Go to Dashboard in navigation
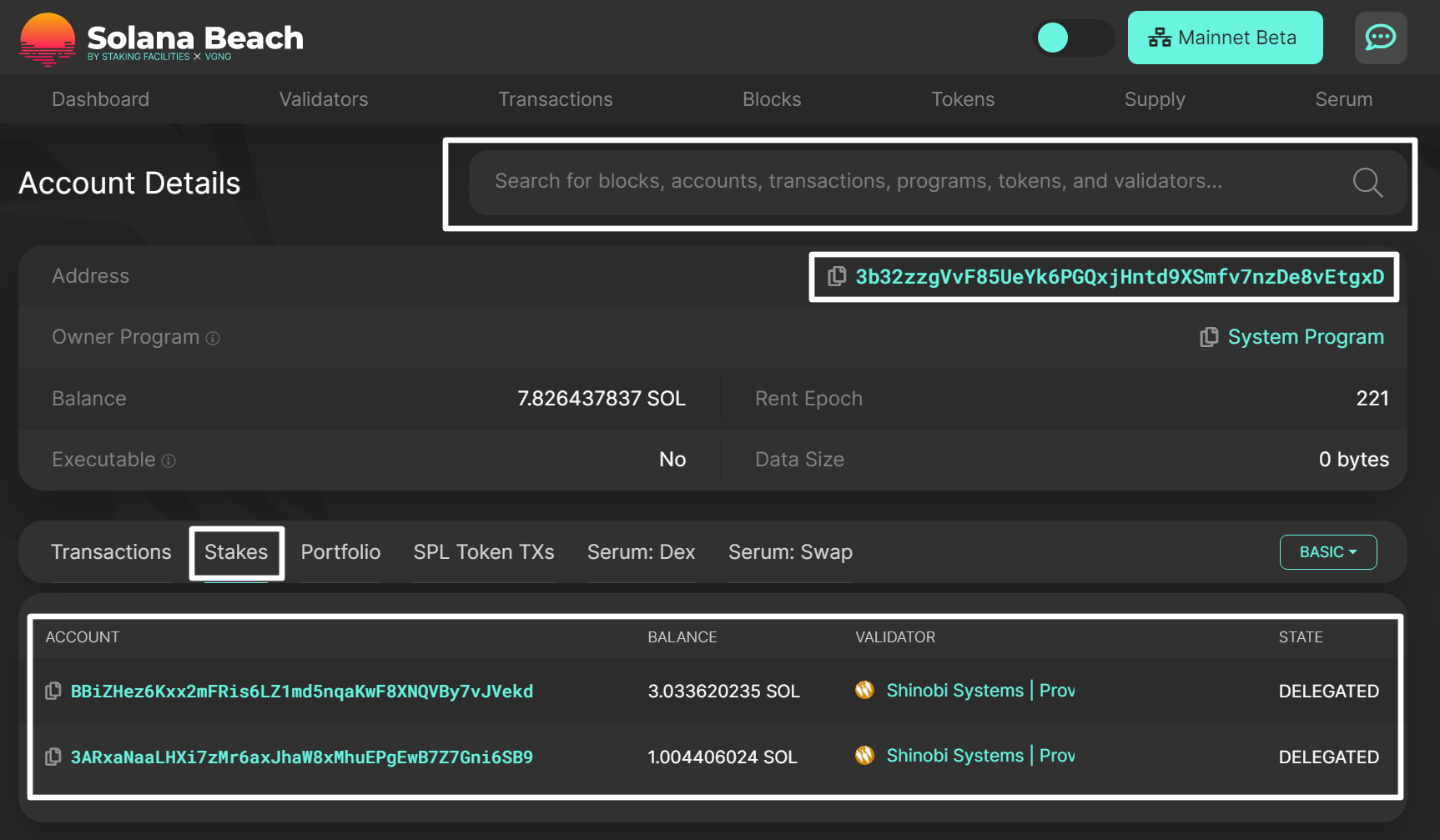The image size is (1440, 840). pyautogui.click(x=101, y=99)
